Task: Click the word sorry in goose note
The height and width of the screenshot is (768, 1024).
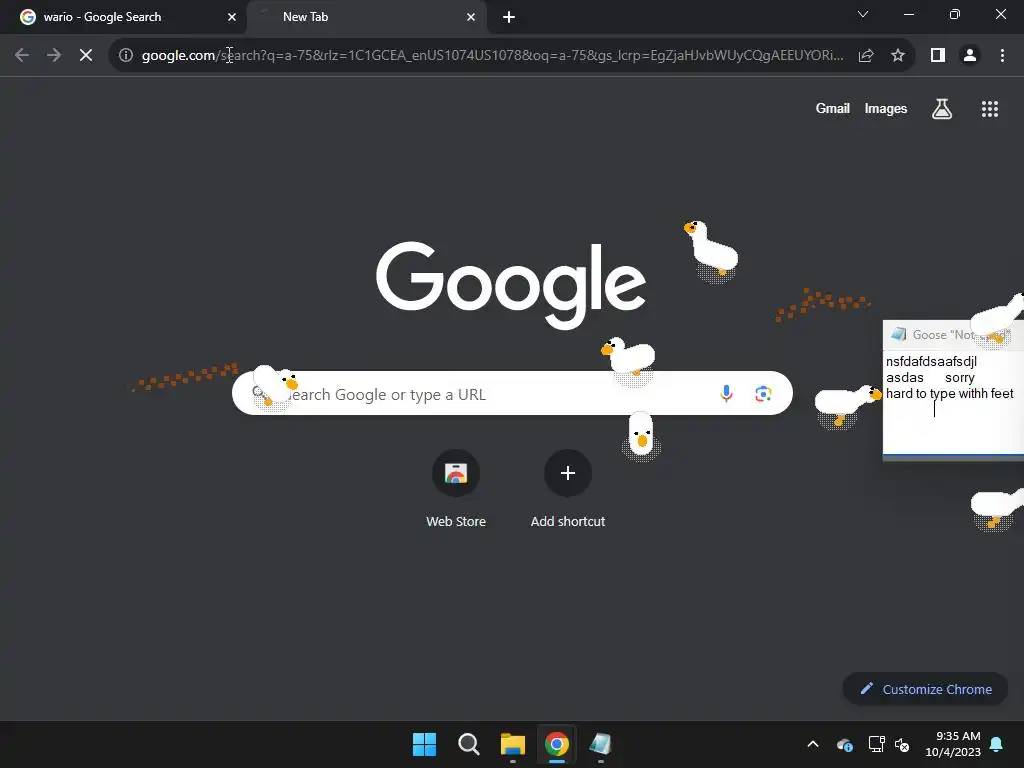Action: (959, 377)
